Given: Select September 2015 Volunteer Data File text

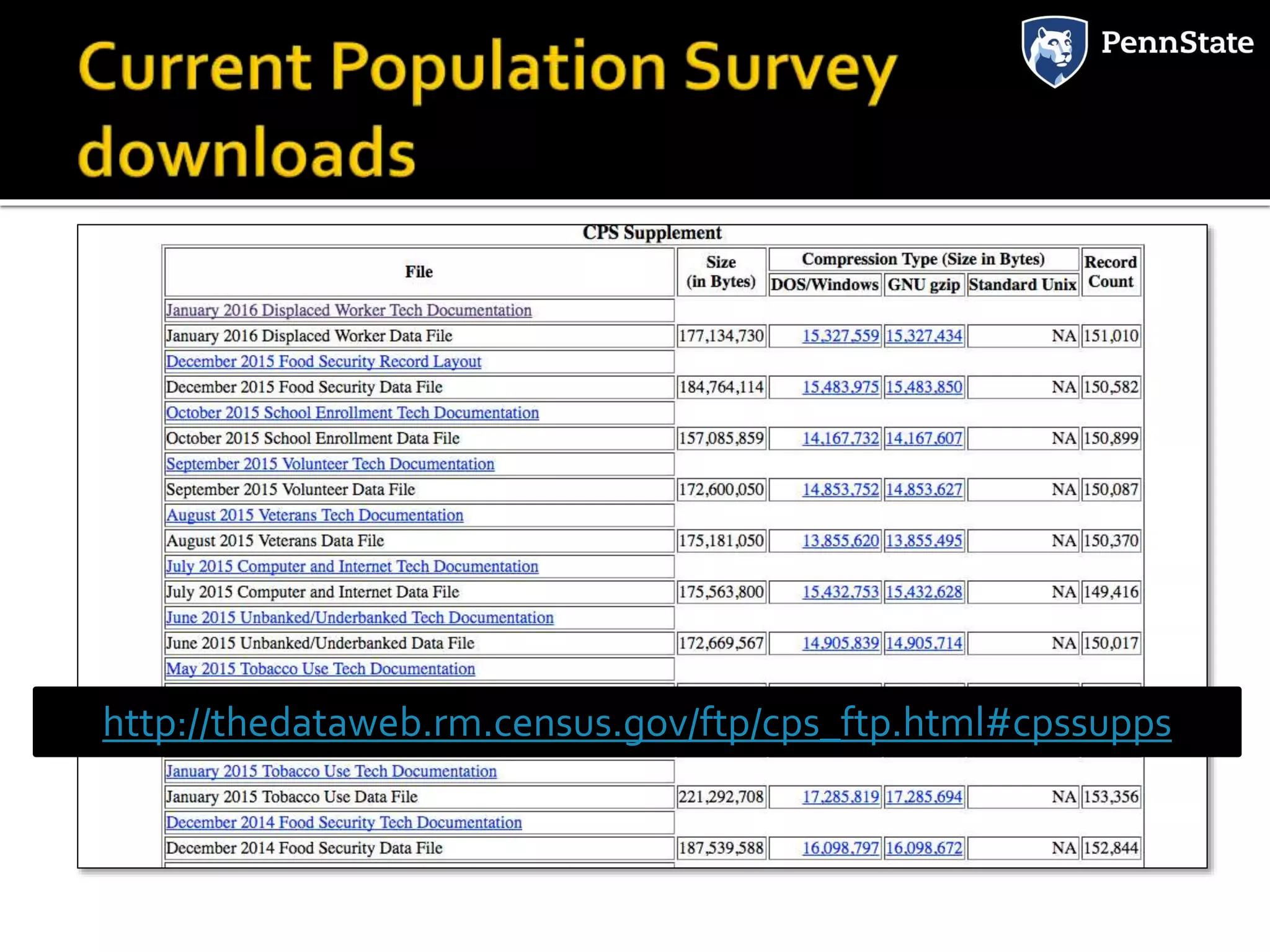Looking at the screenshot, I should click(290, 490).
